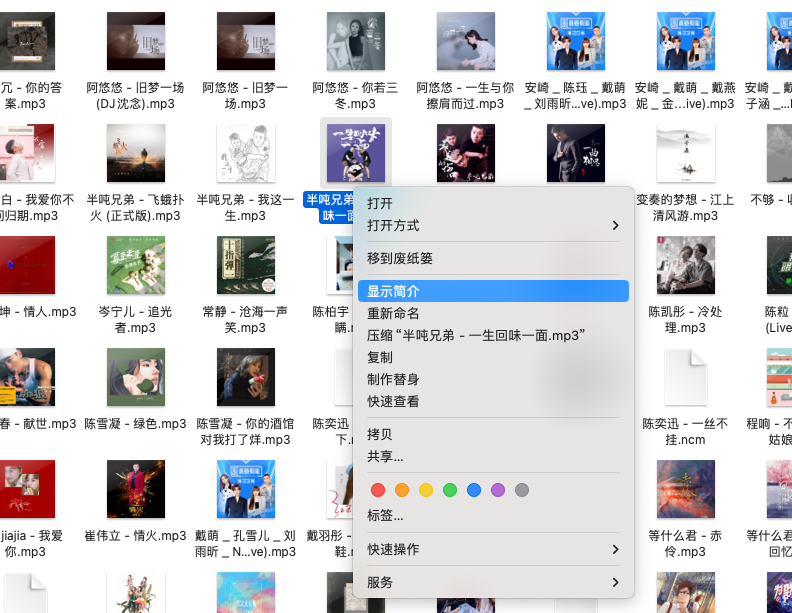Click file name 崔伟立 - 情火.mp3
This screenshot has width=792, height=613.
(x=135, y=536)
